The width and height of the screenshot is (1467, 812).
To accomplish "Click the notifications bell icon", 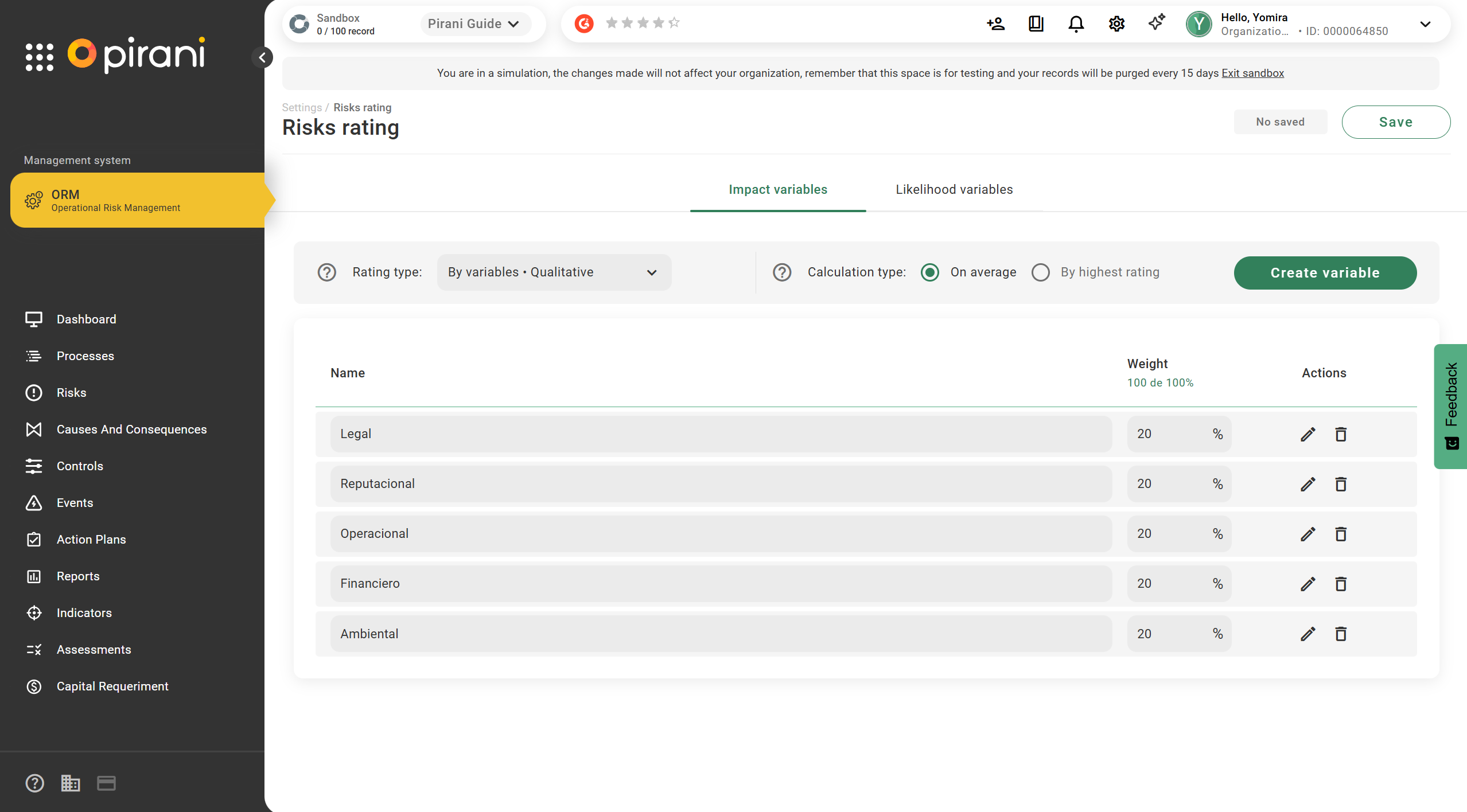I will 1076,24.
